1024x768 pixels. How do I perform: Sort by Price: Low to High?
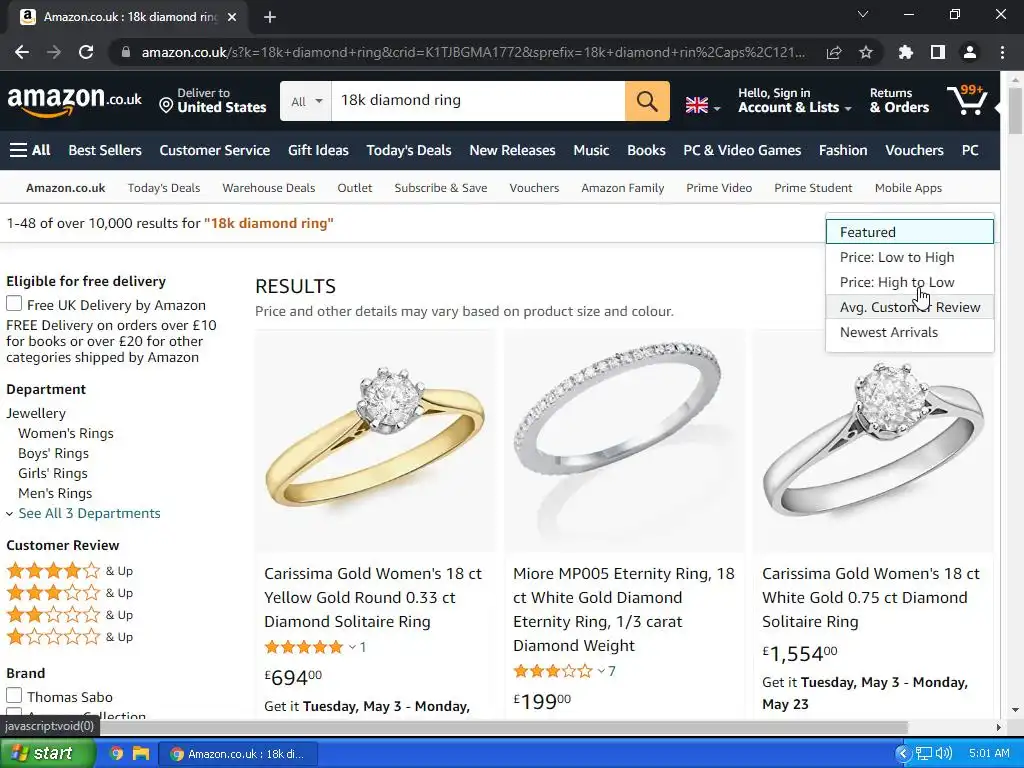[x=910, y=257]
